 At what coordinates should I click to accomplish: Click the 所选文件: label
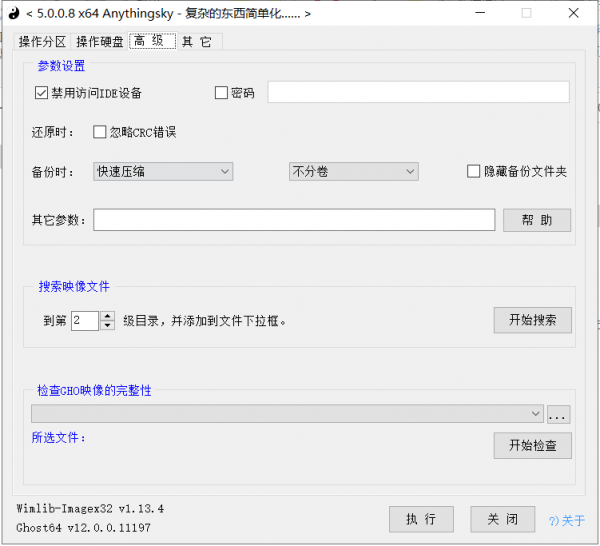pos(59,437)
